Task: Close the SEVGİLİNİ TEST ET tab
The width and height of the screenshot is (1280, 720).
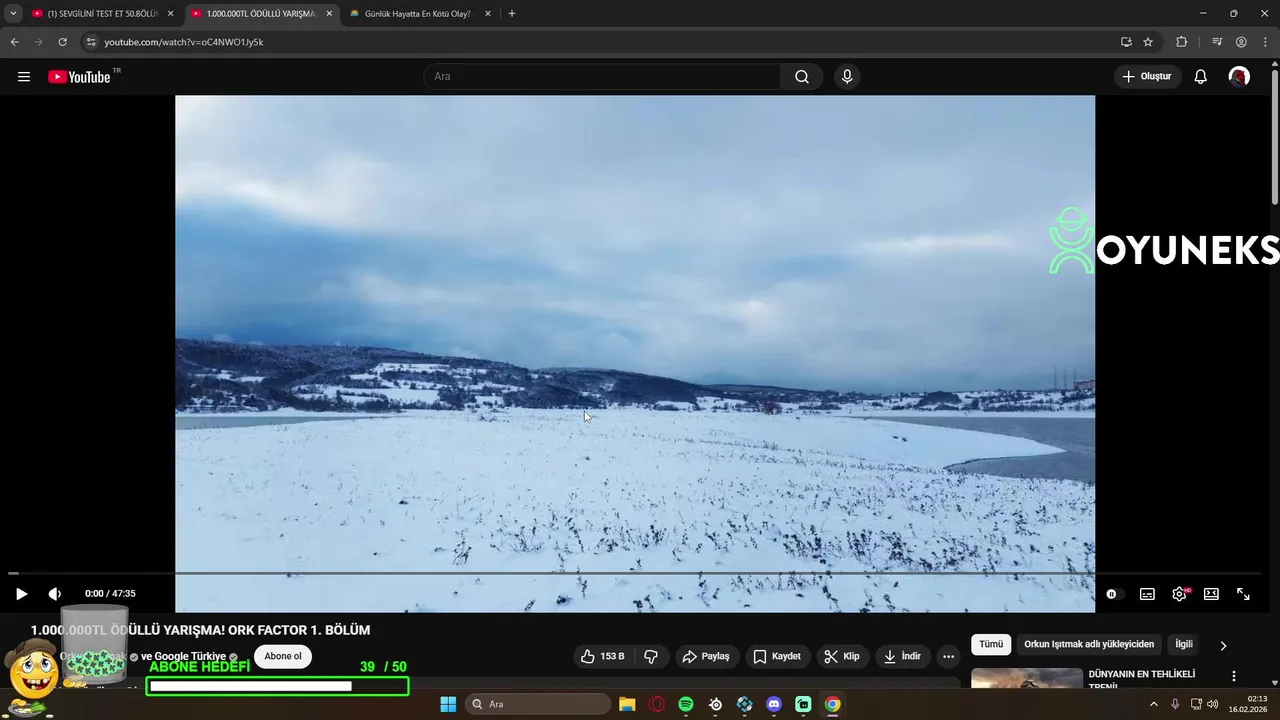Action: [170, 14]
